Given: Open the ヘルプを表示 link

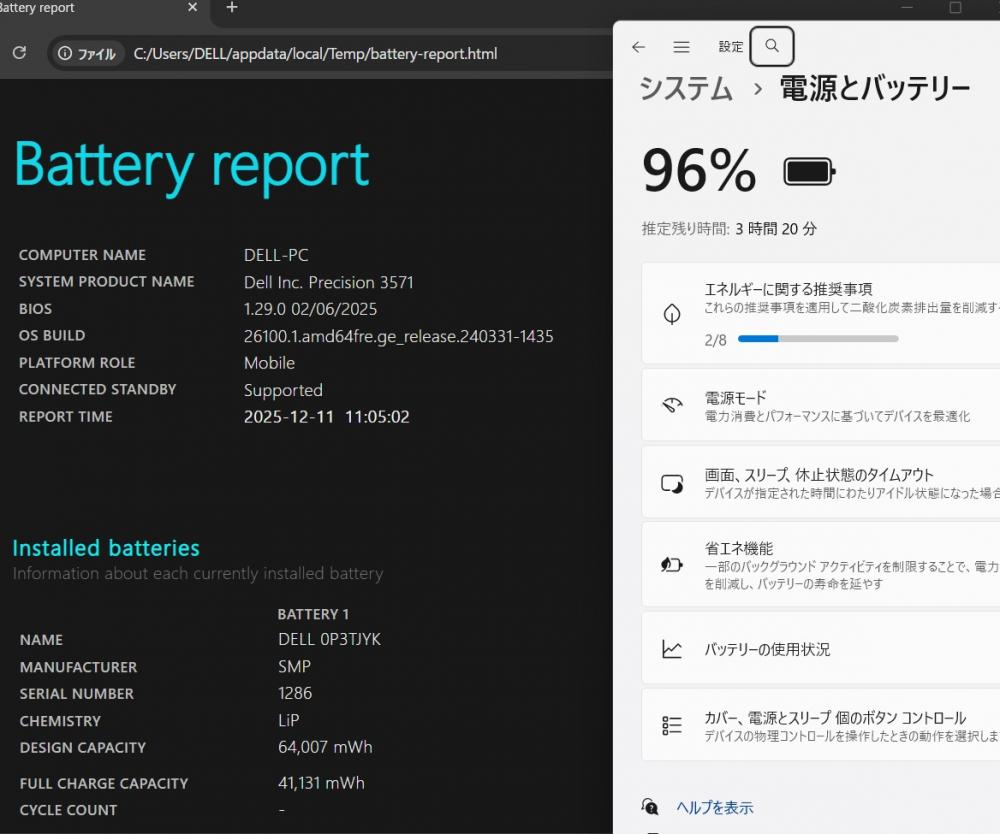Looking at the screenshot, I should click(715, 807).
